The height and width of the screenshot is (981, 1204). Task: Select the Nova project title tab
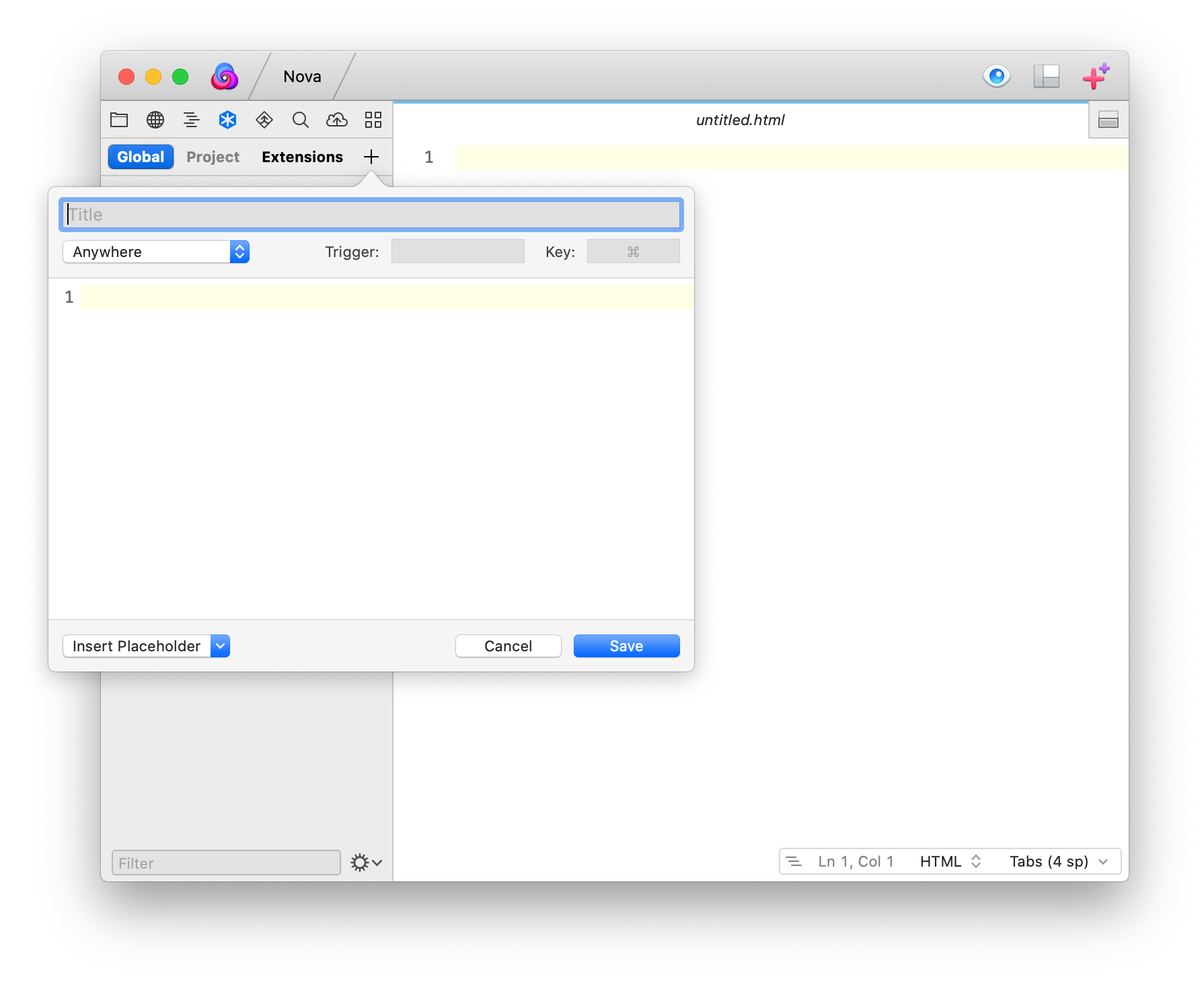[x=302, y=77]
